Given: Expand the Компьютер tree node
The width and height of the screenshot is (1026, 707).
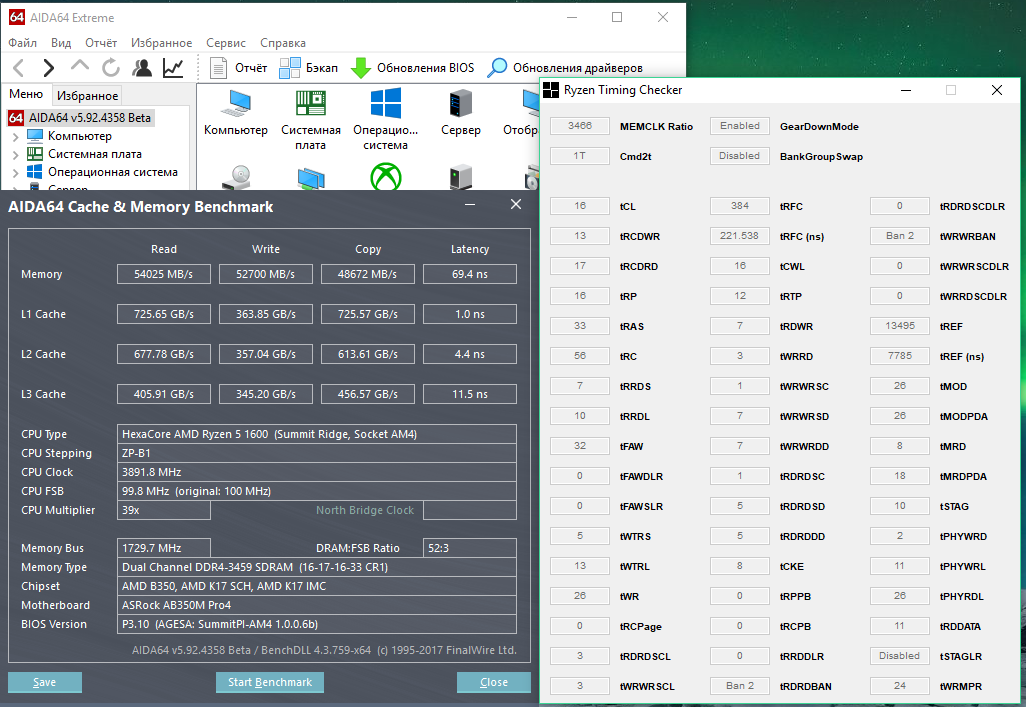Looking at the screenshot, I should [16, 136].
